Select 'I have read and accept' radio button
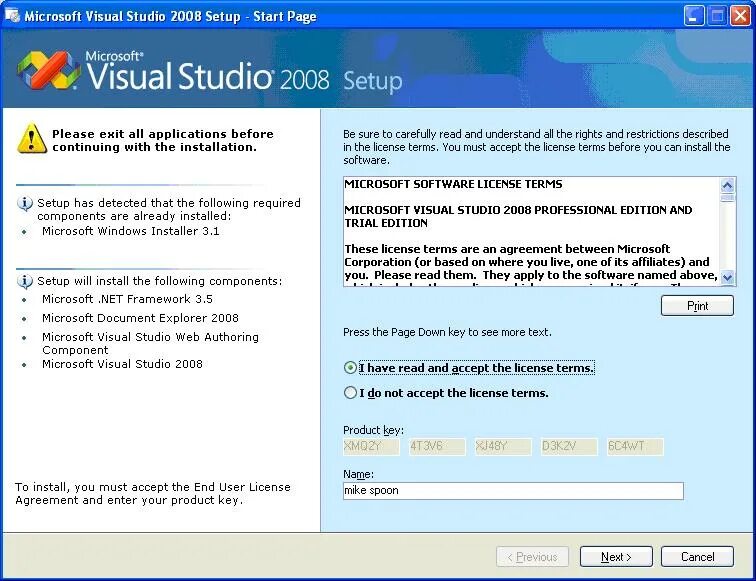 point(351,368)
